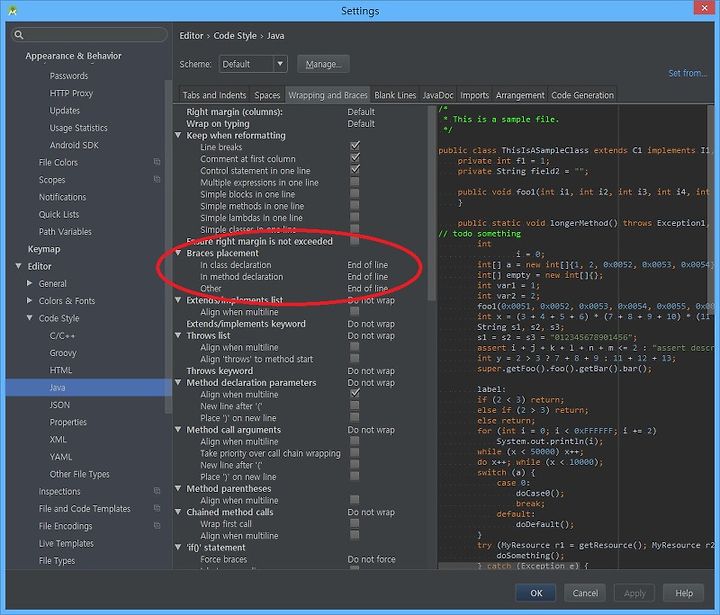720x615 pixels.
Task: Click the project-level icon next to File Encodings
Action: click(x=157, y=525)
